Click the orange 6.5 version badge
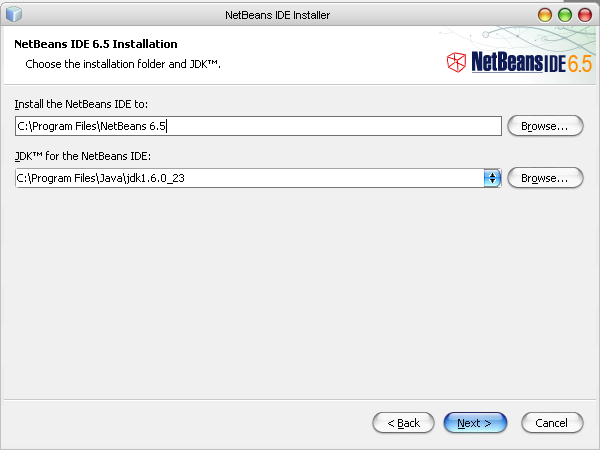600x450 pixels. [x=580, y=64]
